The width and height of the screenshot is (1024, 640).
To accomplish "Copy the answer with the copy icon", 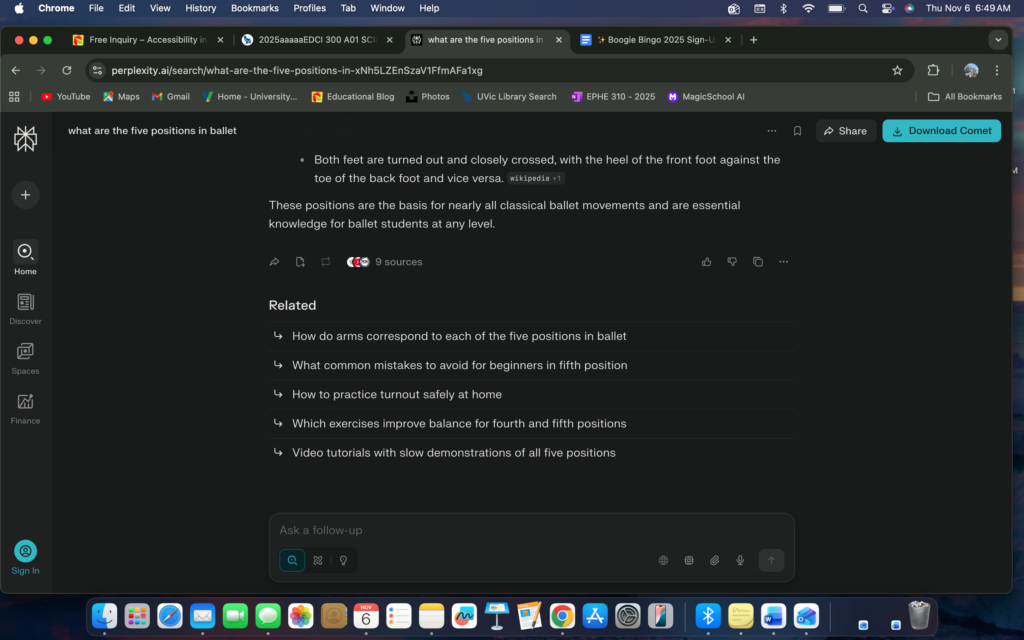I will 758,262.
